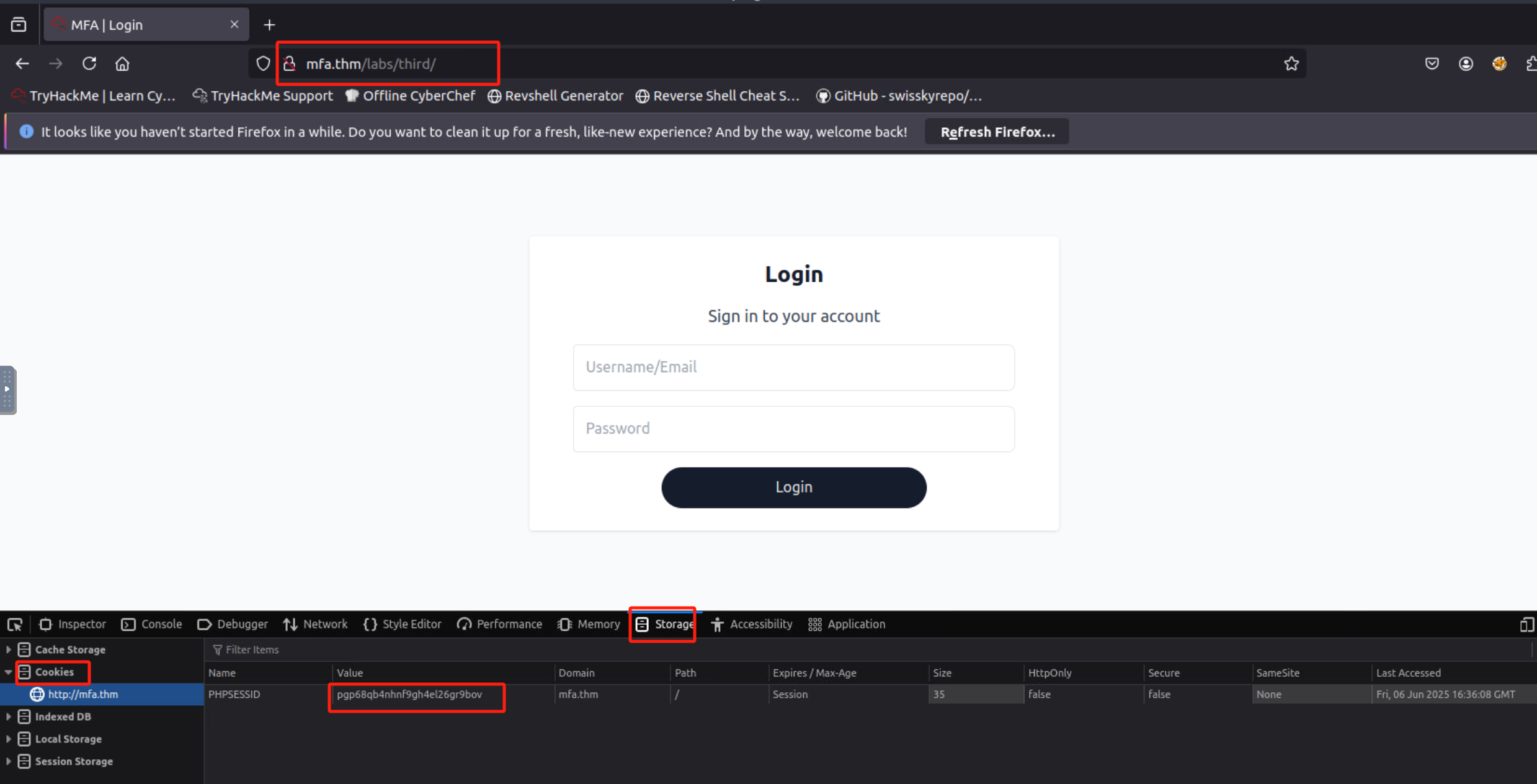Bookmark this page with star icon
Screen dimensions: 1537x784
click(x=1291, y=63)
